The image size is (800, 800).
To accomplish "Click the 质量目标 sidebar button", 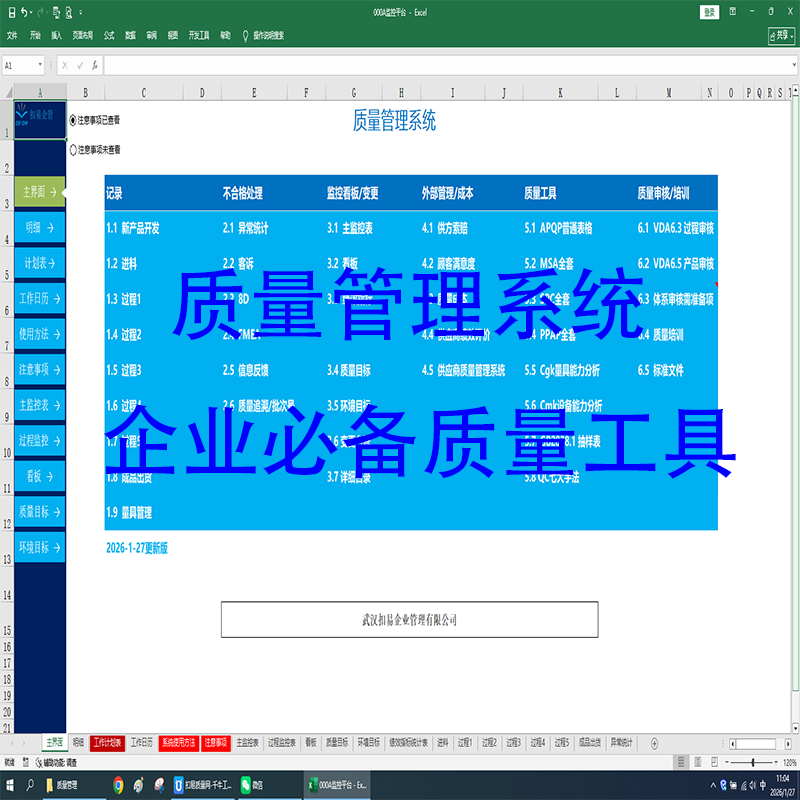I will pyautogui.click(x=40, y=511).
